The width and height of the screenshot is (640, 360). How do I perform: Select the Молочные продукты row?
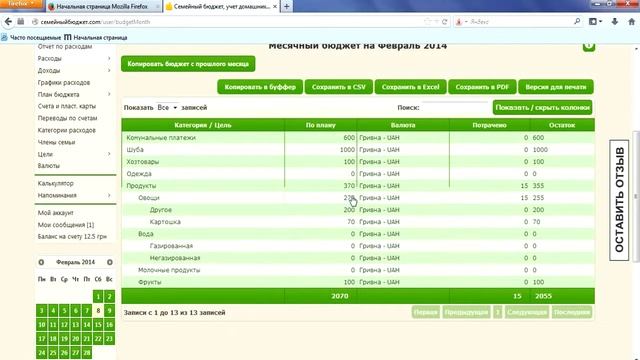click(x=358, y=270)
